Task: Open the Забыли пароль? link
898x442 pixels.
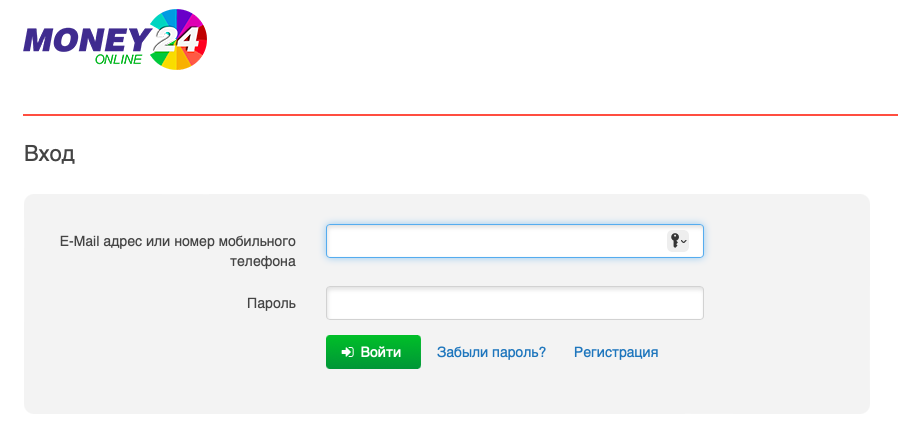Action: pos(491,352)
